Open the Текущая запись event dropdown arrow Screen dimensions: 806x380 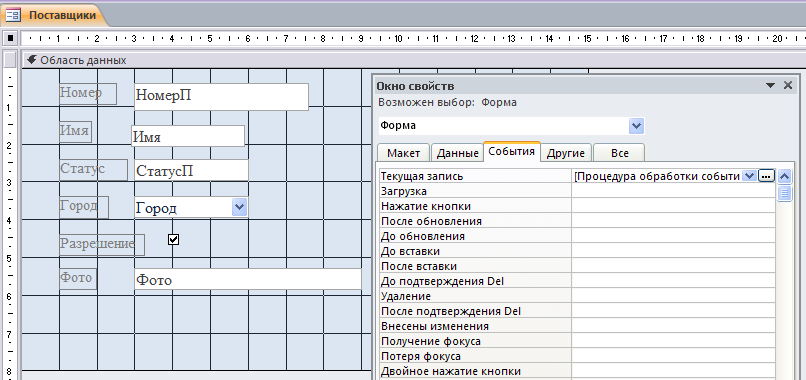point(750,176)
